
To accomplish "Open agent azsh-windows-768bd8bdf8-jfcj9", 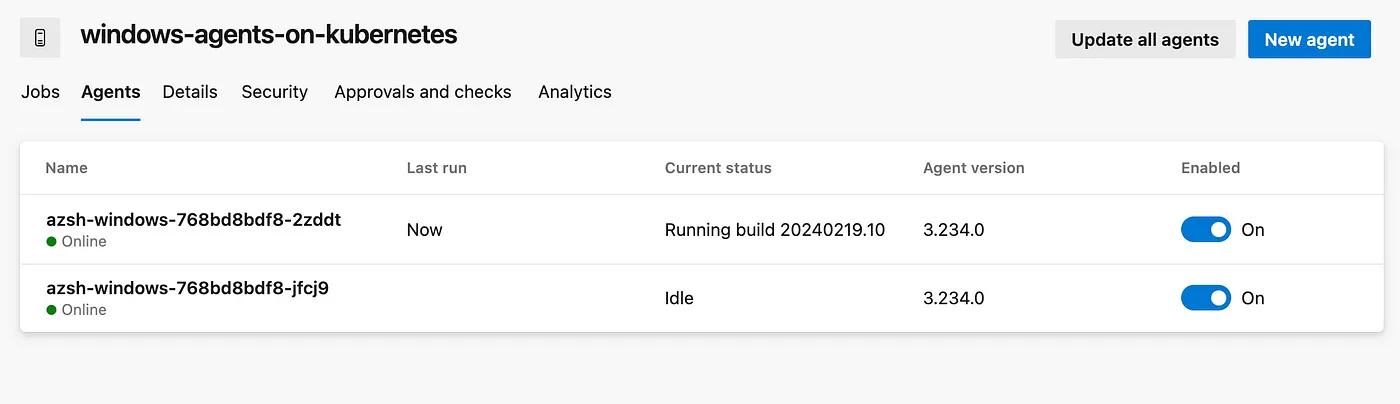I will pos(188,288).
